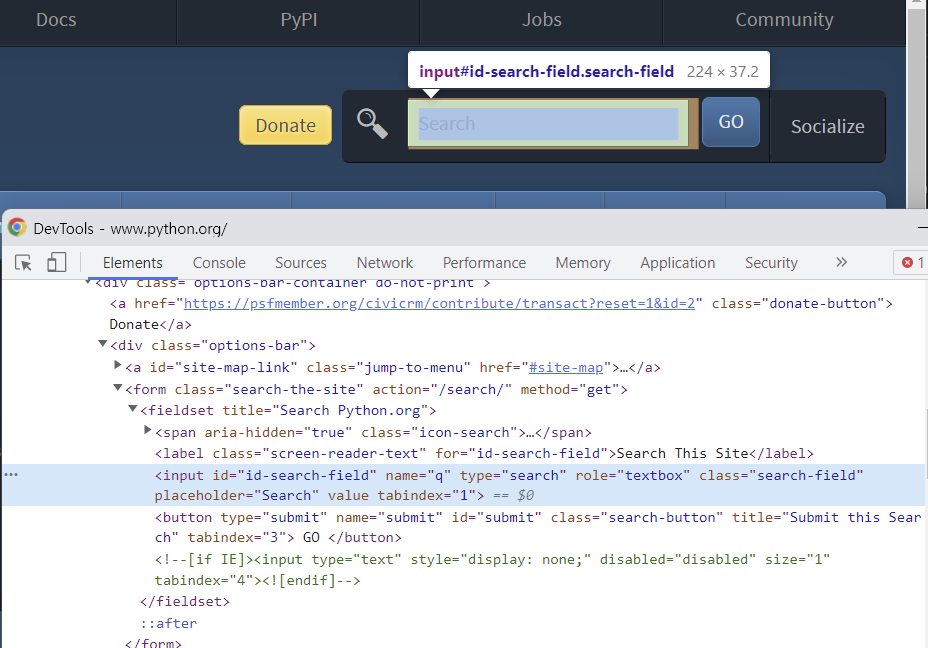Viewport: 928px width, 648px height.
Task: Collapse the search-the-site form node
Action: (x=117, y=388)
